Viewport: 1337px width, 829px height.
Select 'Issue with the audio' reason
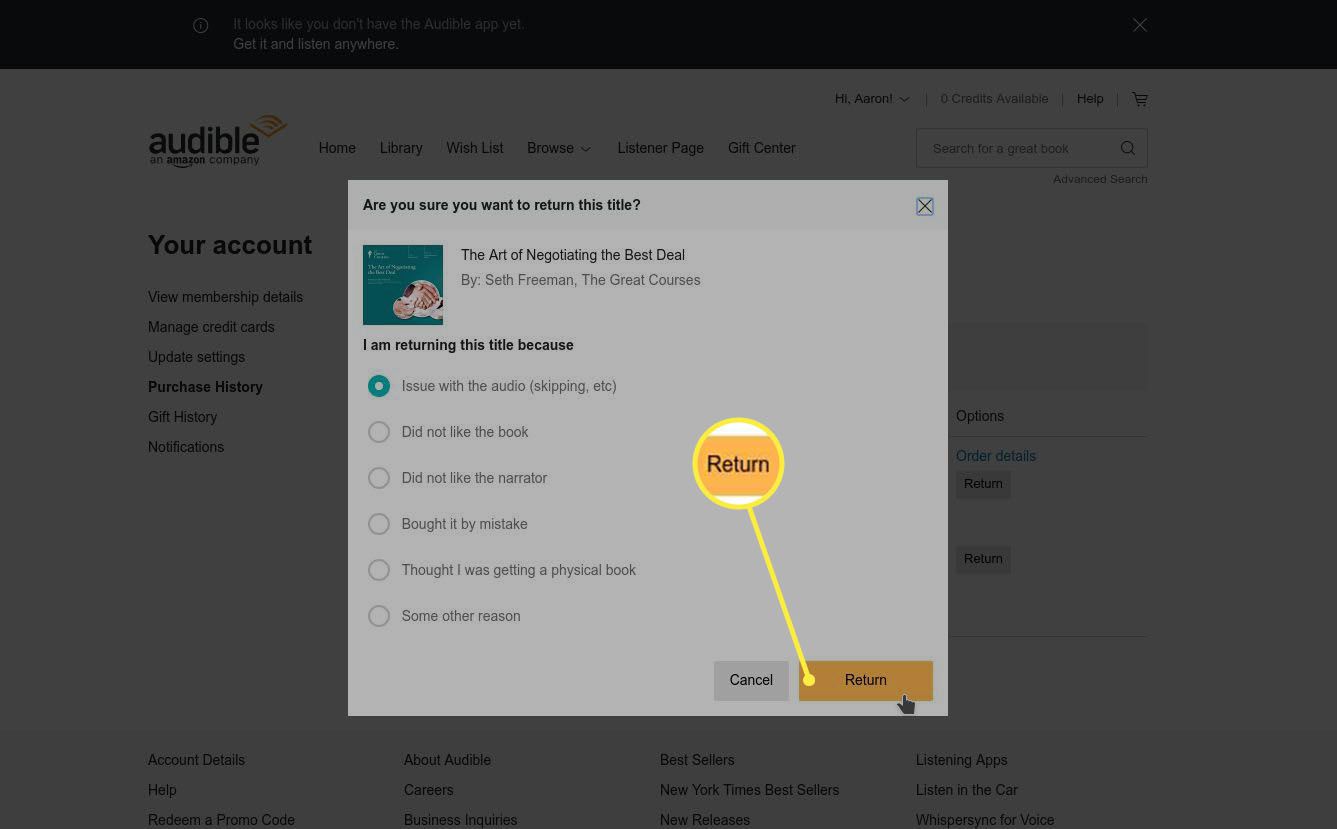pyautogui.click(x=379, y=386)
